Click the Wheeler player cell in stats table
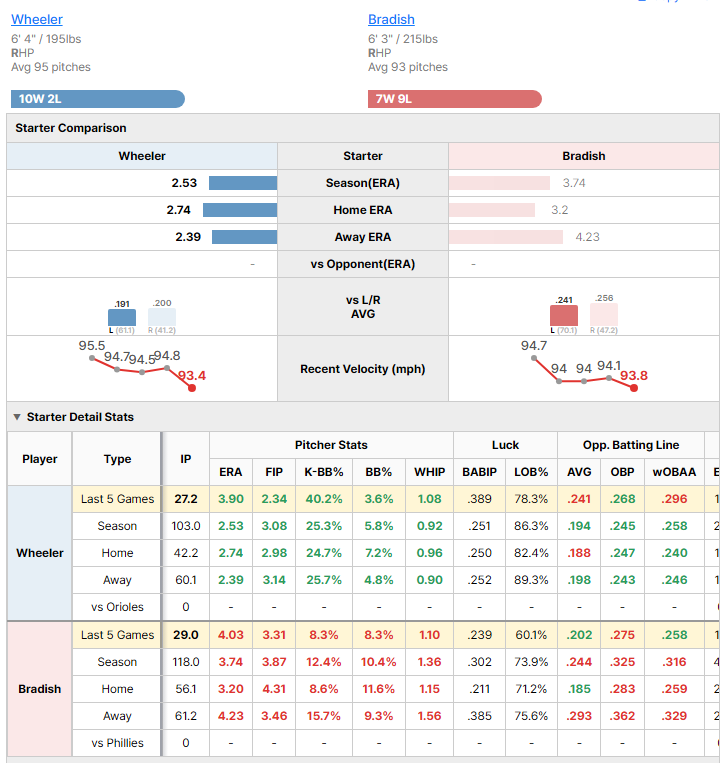This screenshot has width=726, height=763. click(x=40, y=553)
